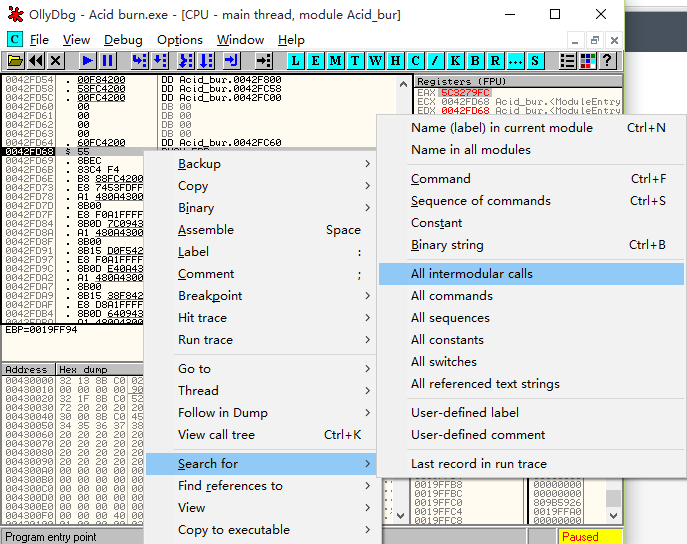Show References with R button
Screen dimensions: 687x544
(495, 60)
